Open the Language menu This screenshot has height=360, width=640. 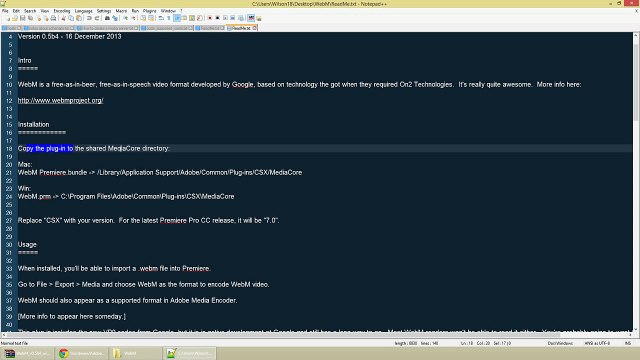pos(83,11)
